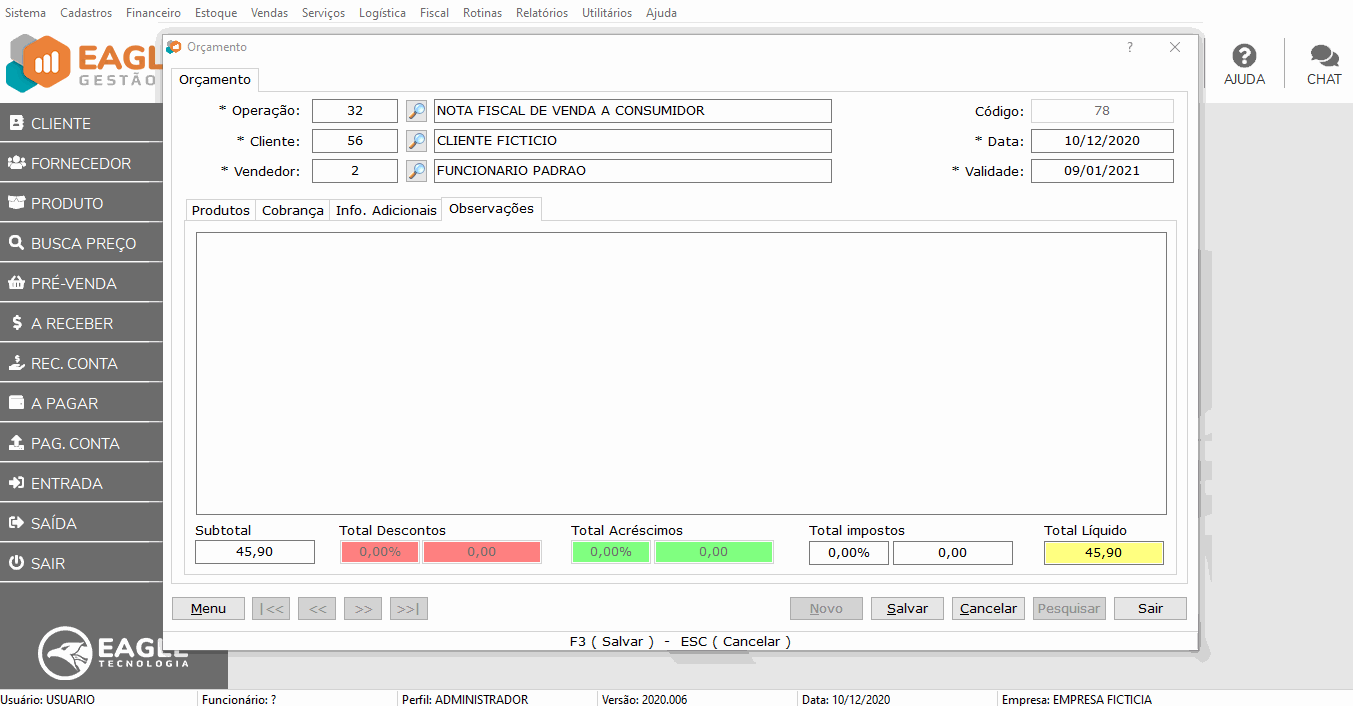Click the A RECEBER sidebar item
Viewport: 1353px width, 706px height.
(x=81, y=323)
